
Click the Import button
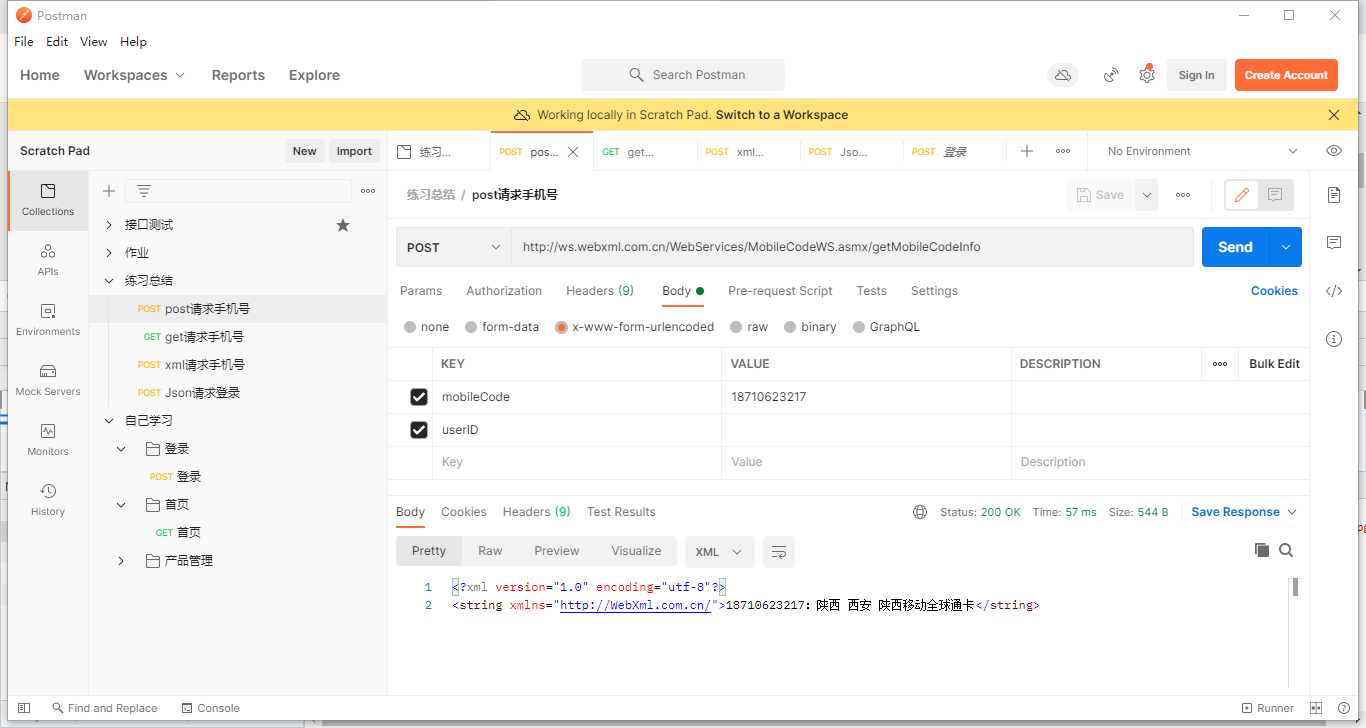tap(354, 151)
